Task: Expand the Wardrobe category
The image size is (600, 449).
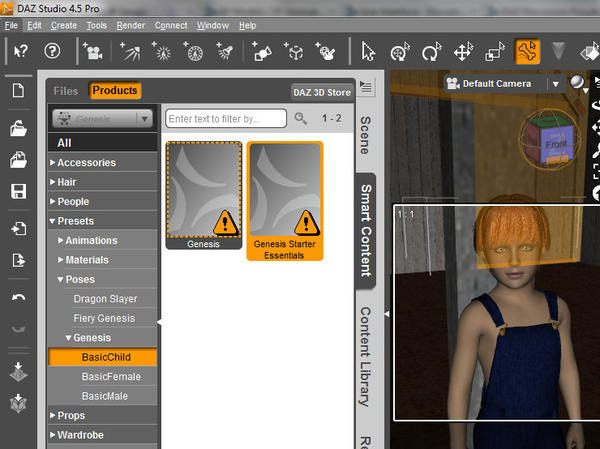Action: pos(53,435)
